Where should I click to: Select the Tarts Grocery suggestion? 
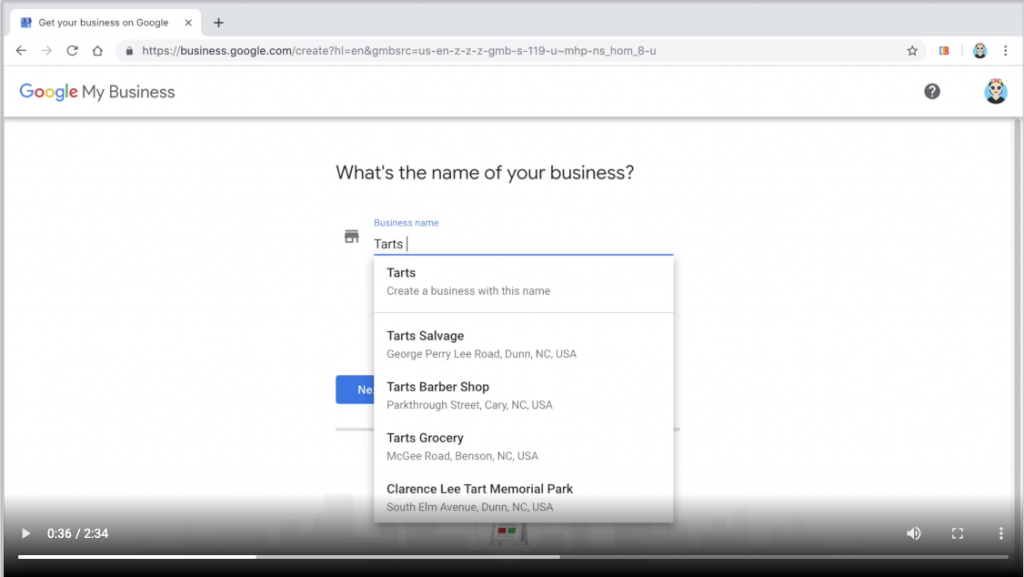(x=523, y=446)
